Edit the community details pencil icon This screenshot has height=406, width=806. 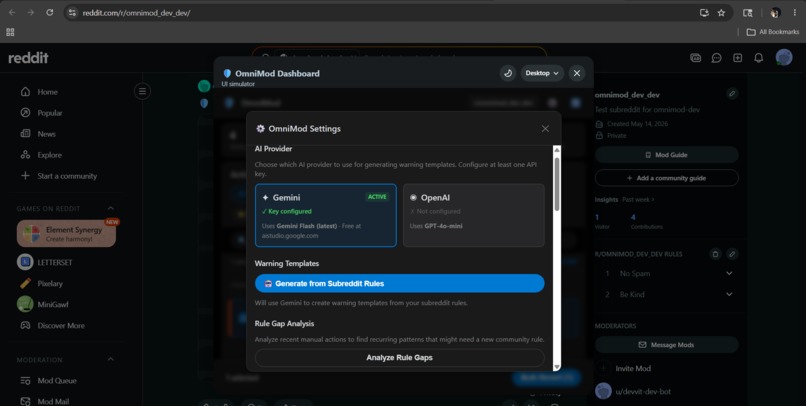[732, 94]
